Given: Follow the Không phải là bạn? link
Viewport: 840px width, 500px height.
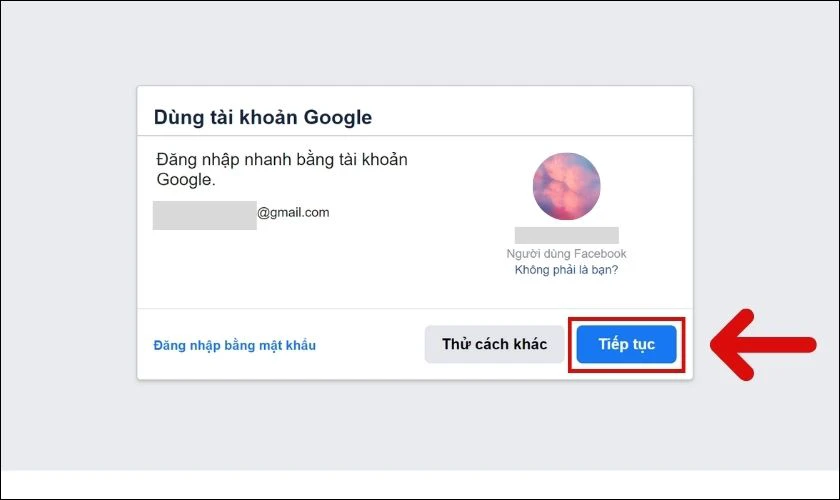Looking at the screenshot, I should coord(566,270).
